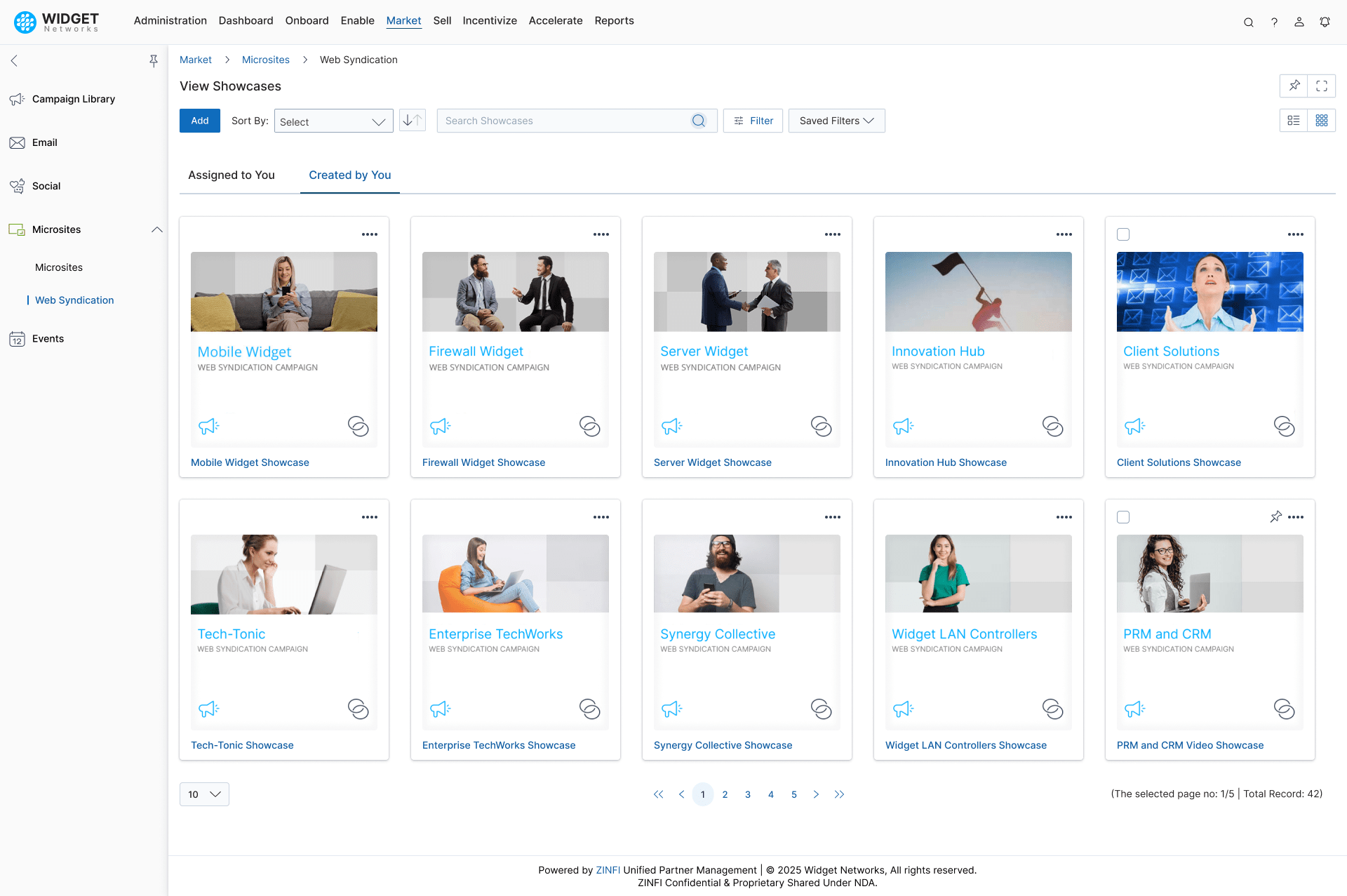Go to page 3 of showcases
This screenshot has height=896, width=1347.
[x=747, y=794]
